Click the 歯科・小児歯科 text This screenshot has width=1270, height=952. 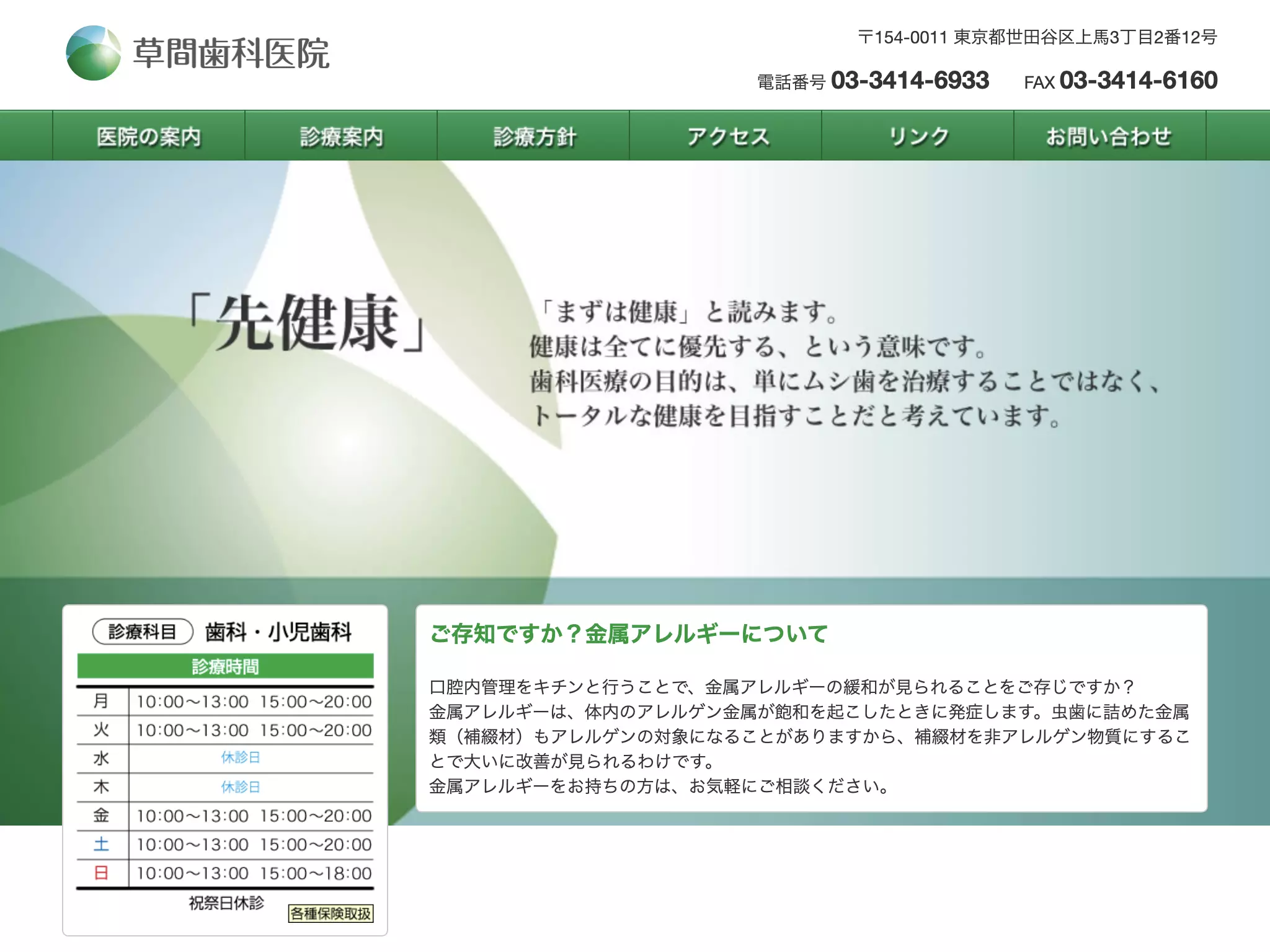click(278, 632)
